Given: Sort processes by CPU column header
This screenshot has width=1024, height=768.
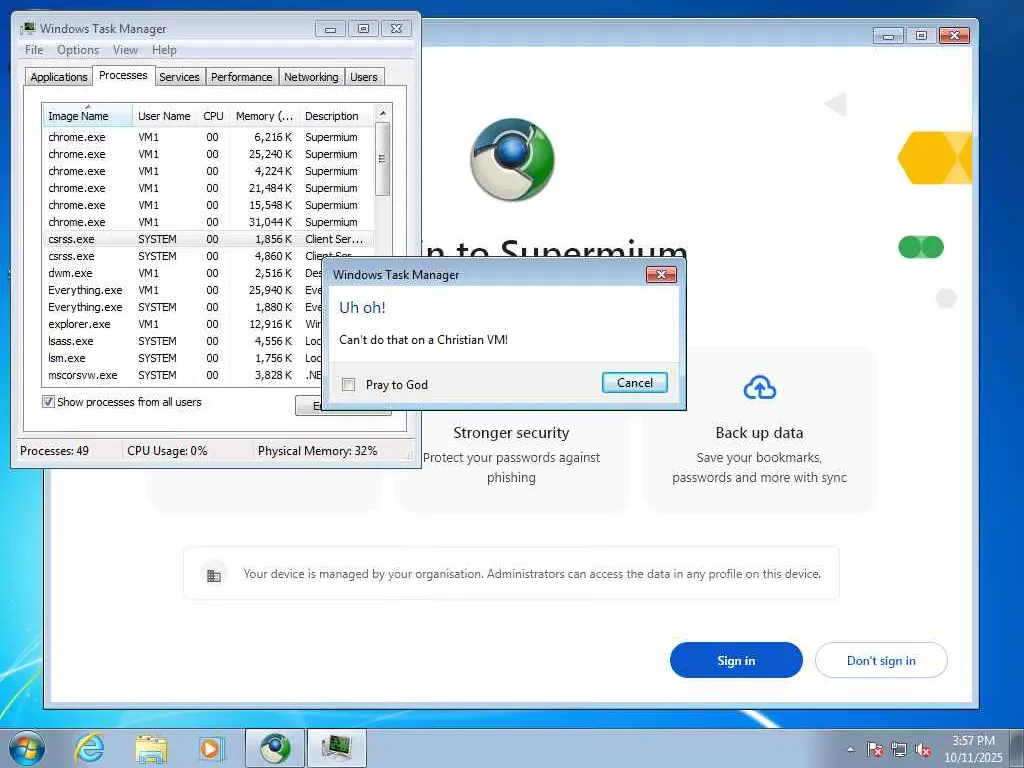Looking at the screenshot, I should click(213, 116).
